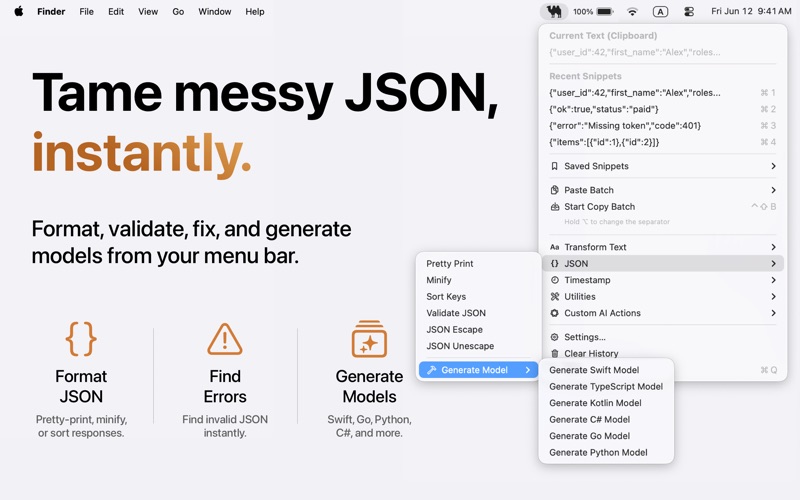The height and width of the screenshot is (500, 800).
Task: Expand the Utilities submenu chevron
Action: point(773,296)
